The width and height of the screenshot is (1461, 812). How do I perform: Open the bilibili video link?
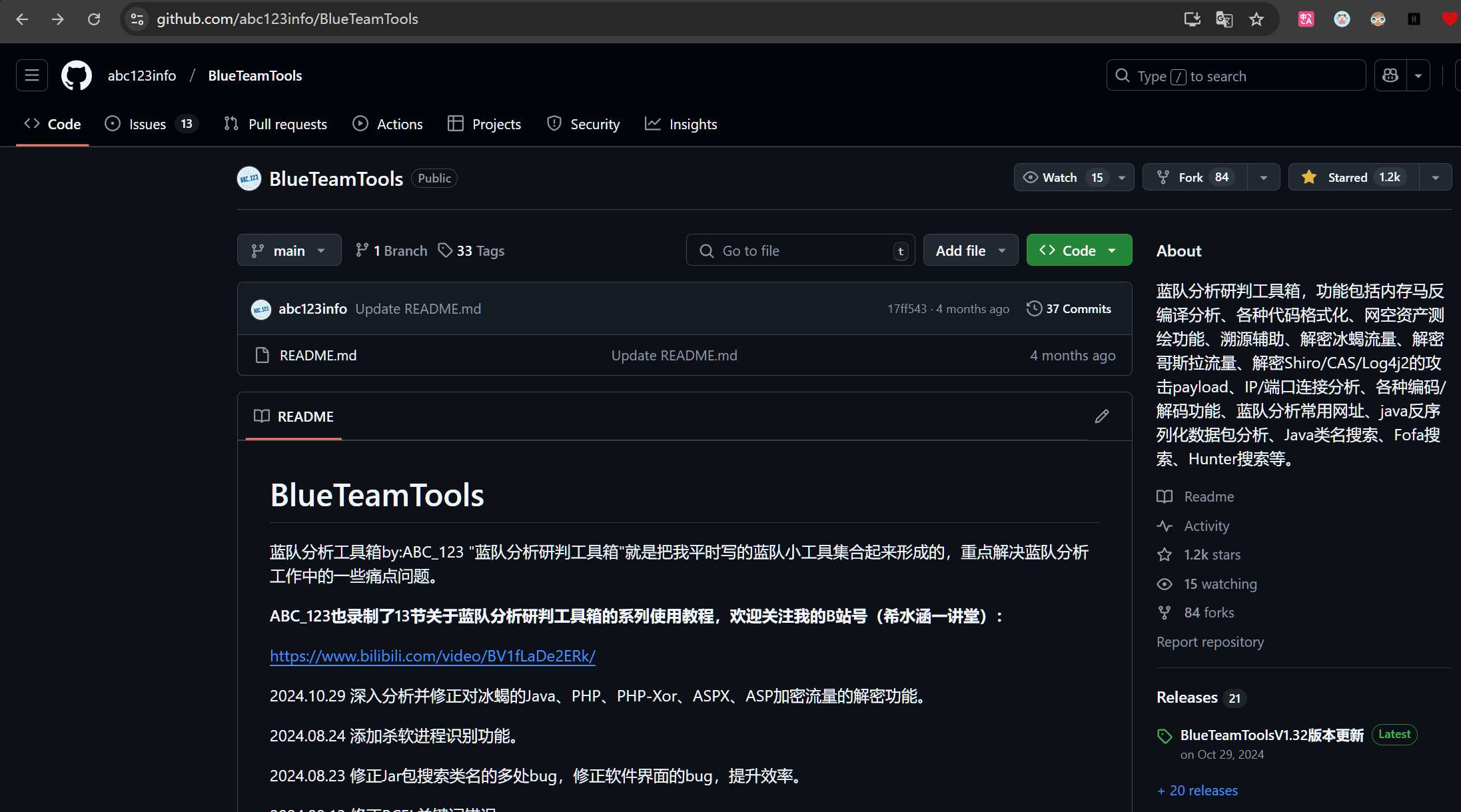(432, 656)
